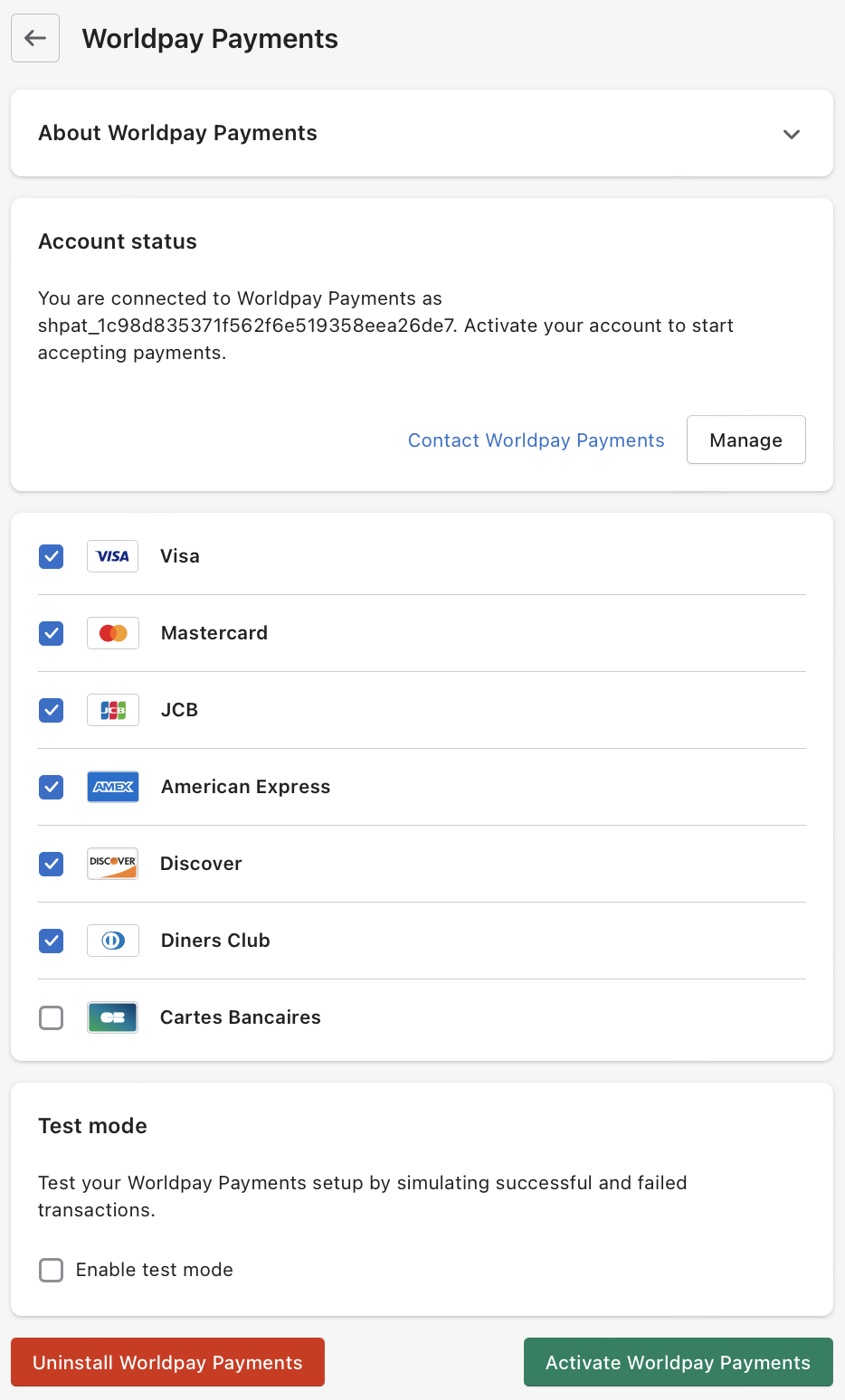The height and width of the screenshot is (1400, 845).
Task: Uncheck the JCB checkbox
Action: coord(52,710)
